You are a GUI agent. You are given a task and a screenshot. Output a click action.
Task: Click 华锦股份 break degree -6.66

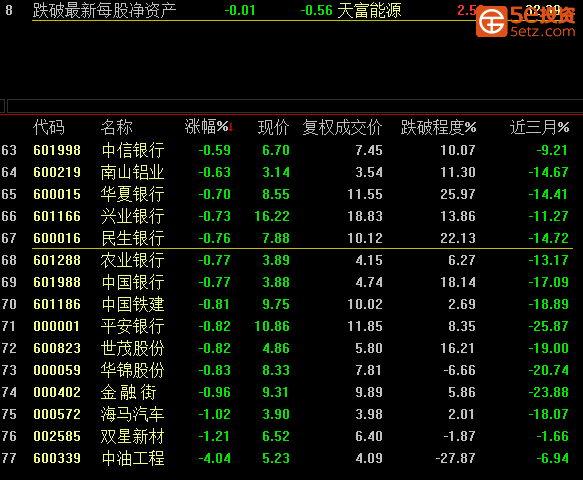459,370
